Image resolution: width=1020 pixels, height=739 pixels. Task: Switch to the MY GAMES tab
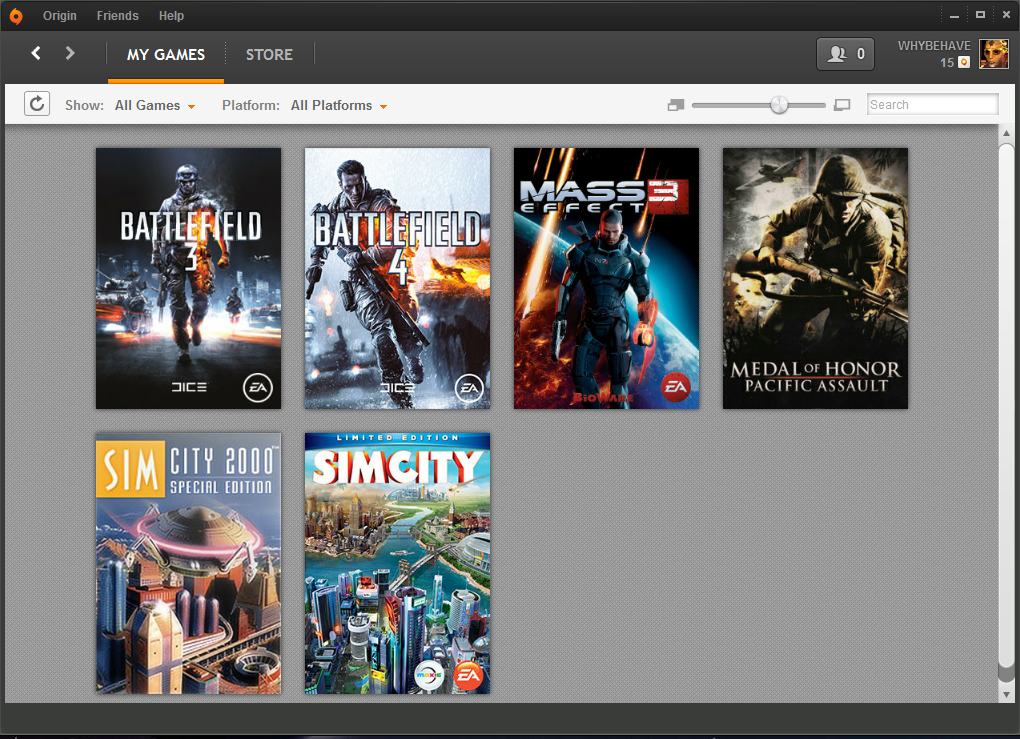[166, 55]
